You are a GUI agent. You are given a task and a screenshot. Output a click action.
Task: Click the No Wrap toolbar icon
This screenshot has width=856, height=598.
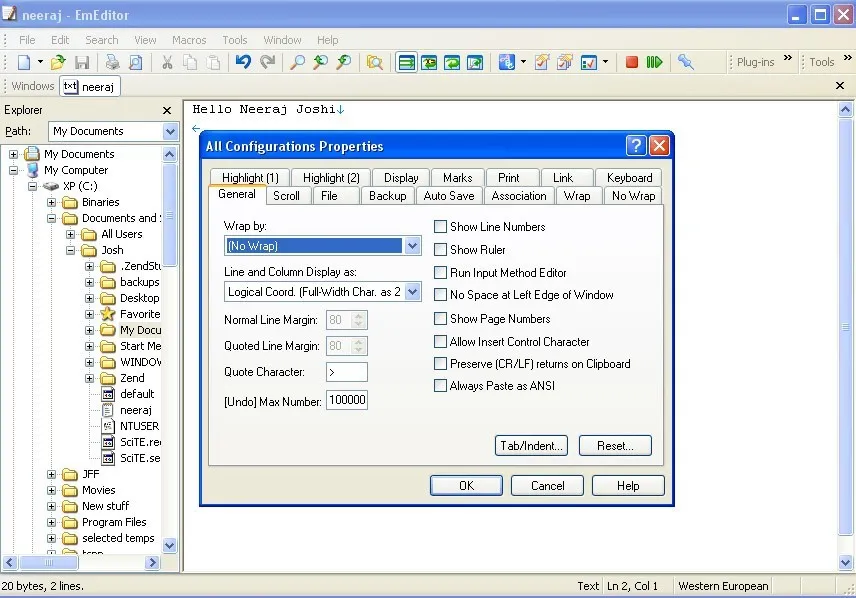406,62
